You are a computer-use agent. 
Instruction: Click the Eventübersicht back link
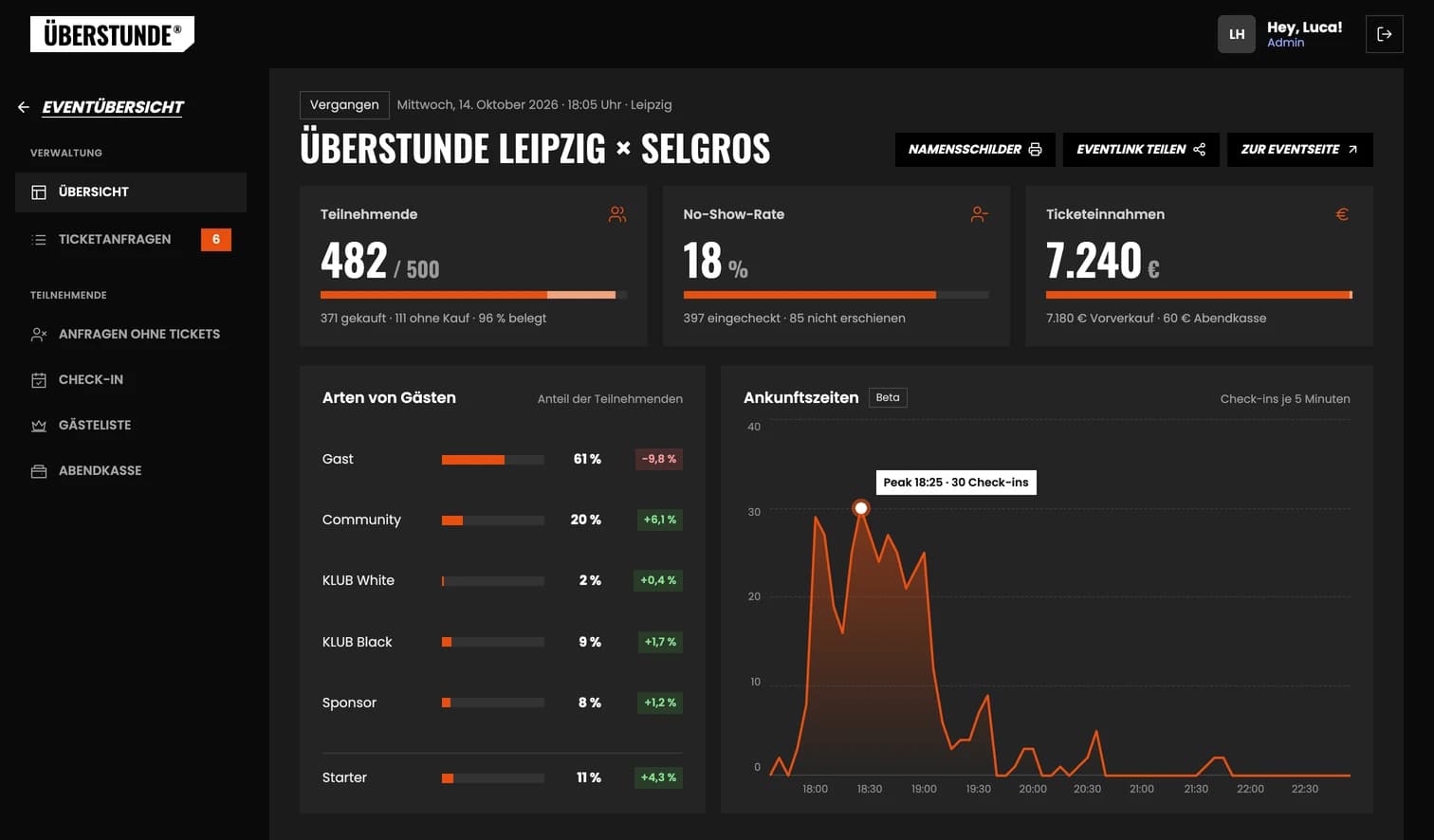pos(113,107)
